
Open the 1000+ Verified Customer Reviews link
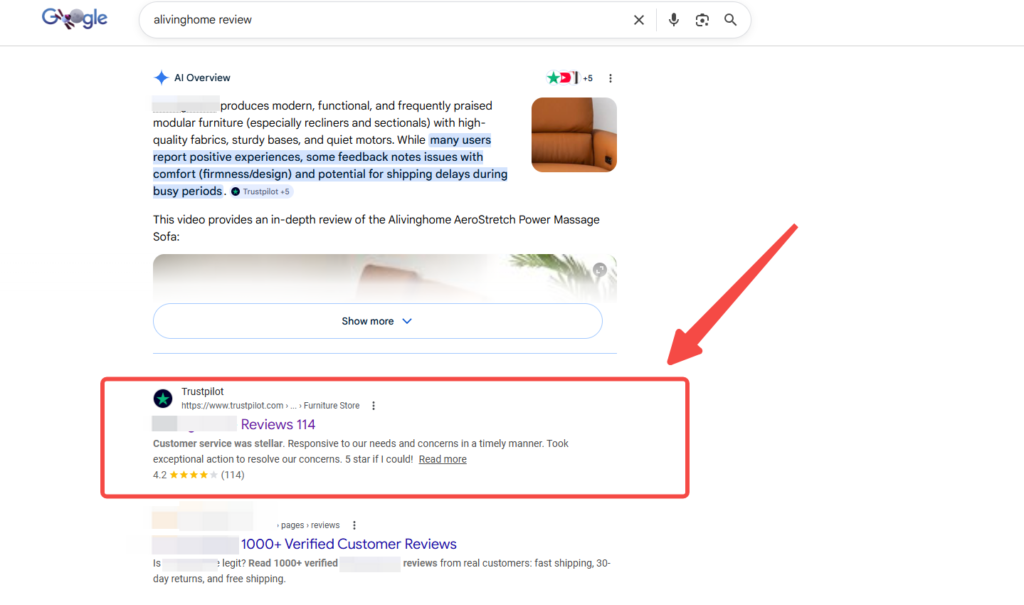tap(348, 544)
